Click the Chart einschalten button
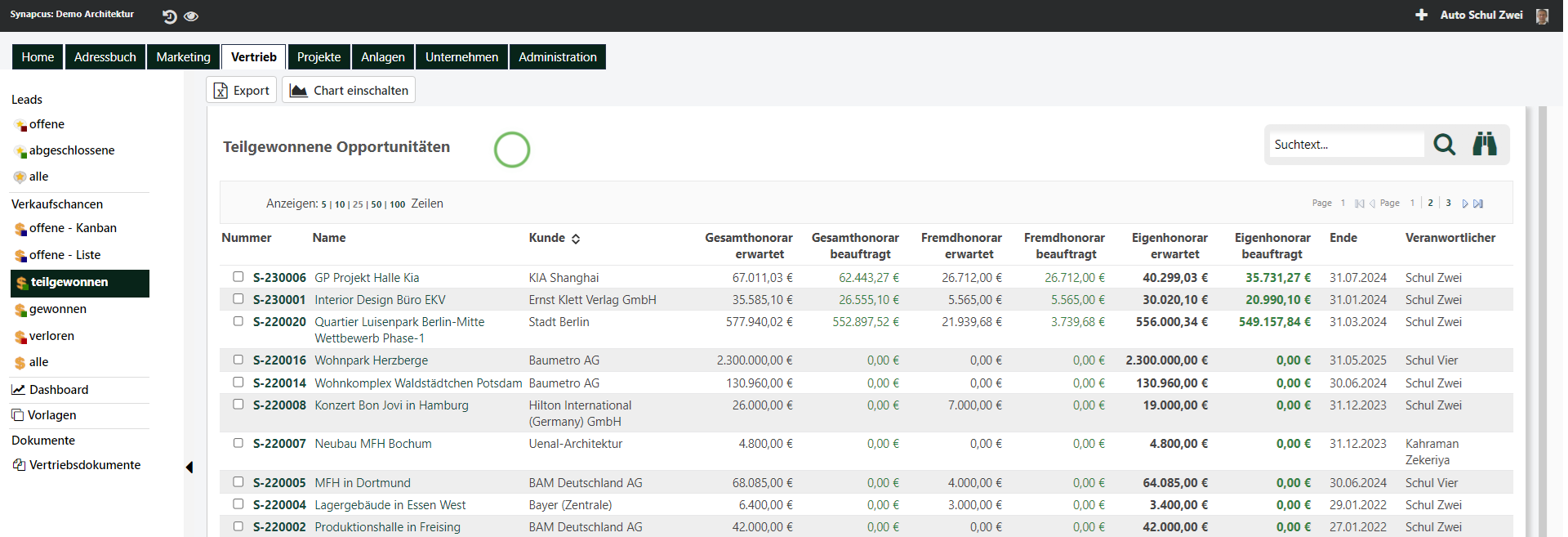This screenshot has width=1568, height=537. point(349,91)
